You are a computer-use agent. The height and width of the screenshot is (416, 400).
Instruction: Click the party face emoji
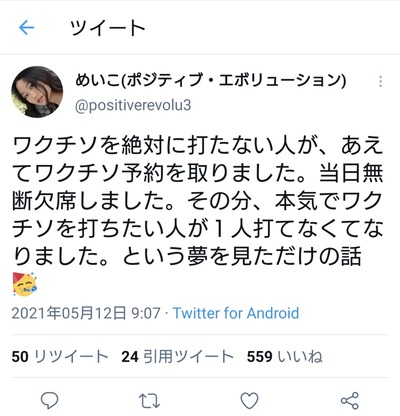(x=24, y=284)
